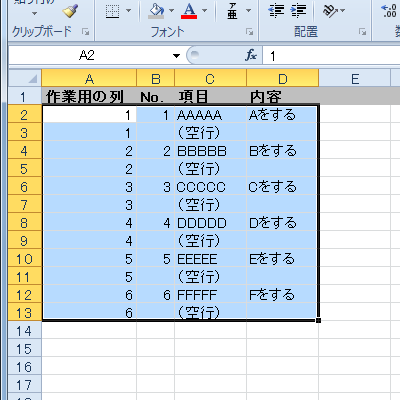Select row 17 header
Image resolution: width=400 pixels, height=400 pixels.
[25, 385]
